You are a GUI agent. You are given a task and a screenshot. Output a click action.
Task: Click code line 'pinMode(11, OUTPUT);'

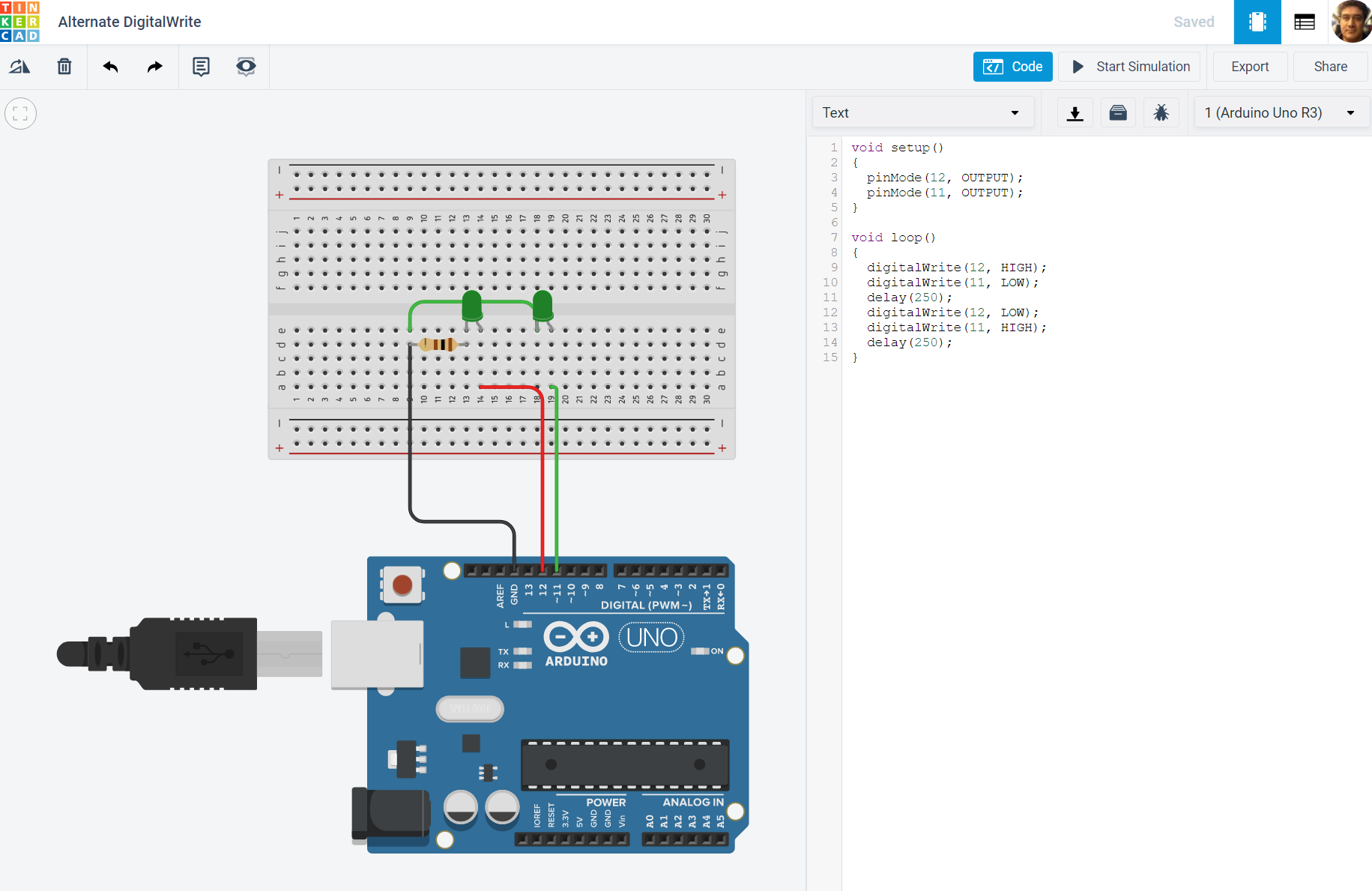(x=944, y=193)
